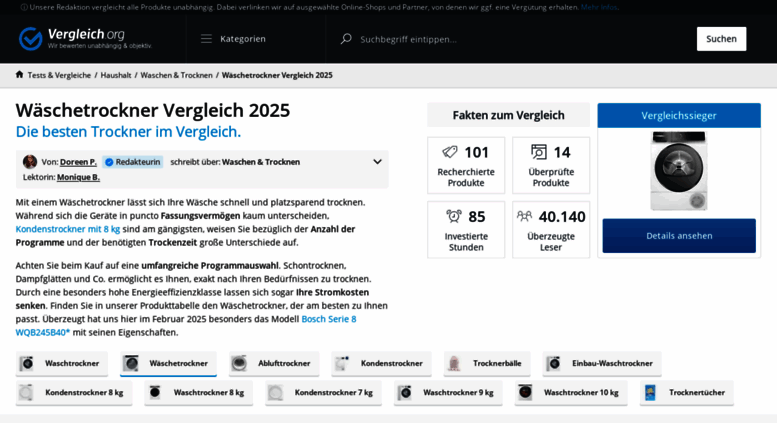
Task: Click the Vergleichssieger dryer product image
Action: coord(679,171)
